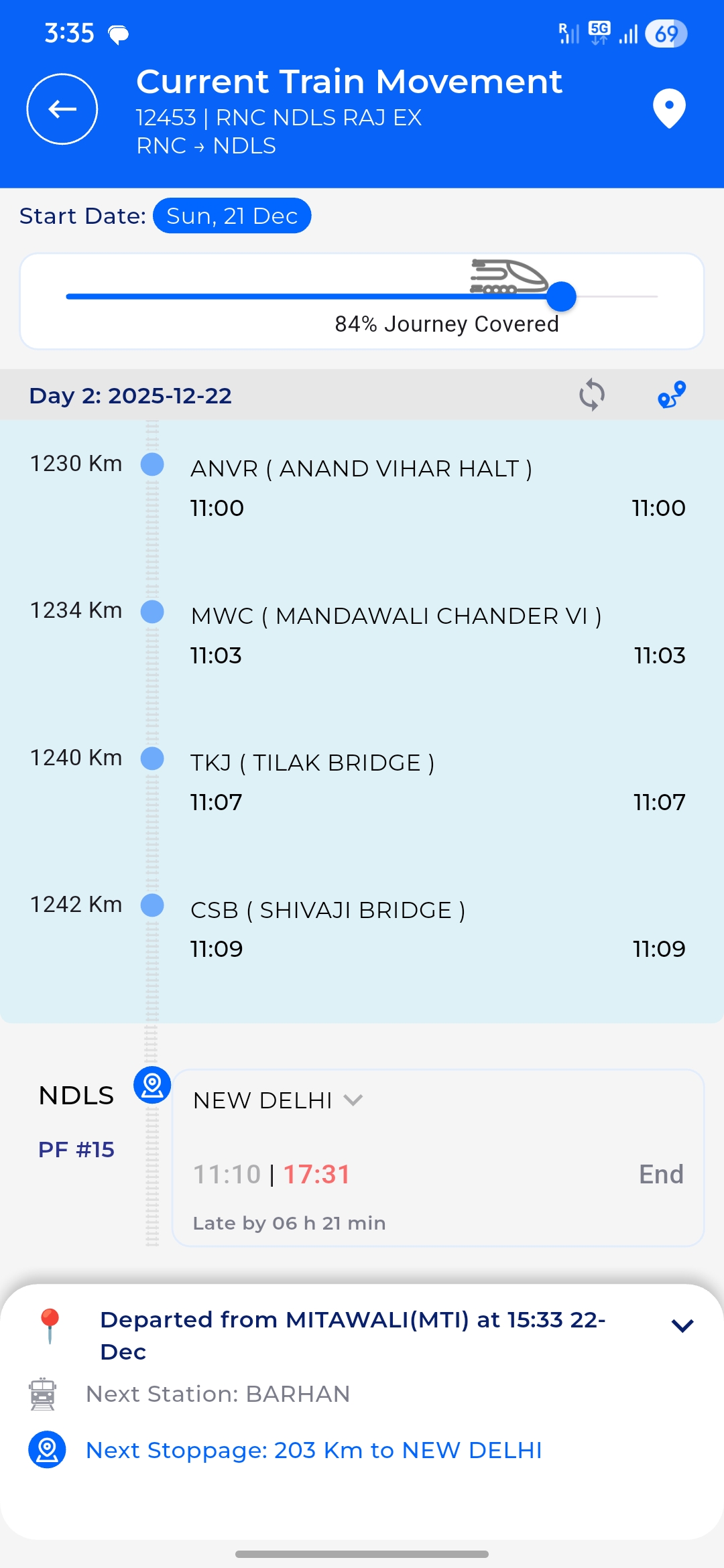
Task: Refresh the train running status
Action: [x=592, y=395]
